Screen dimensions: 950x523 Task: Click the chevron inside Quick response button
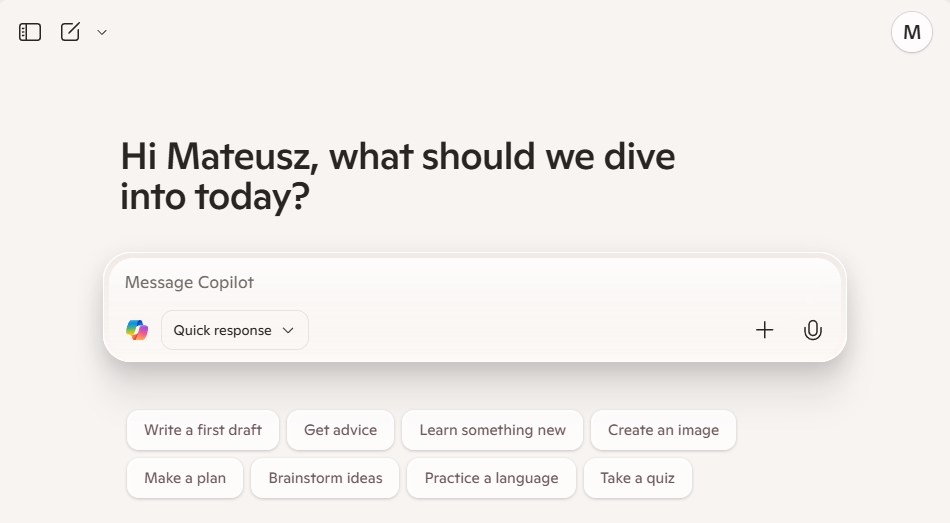tap(288, 331)
